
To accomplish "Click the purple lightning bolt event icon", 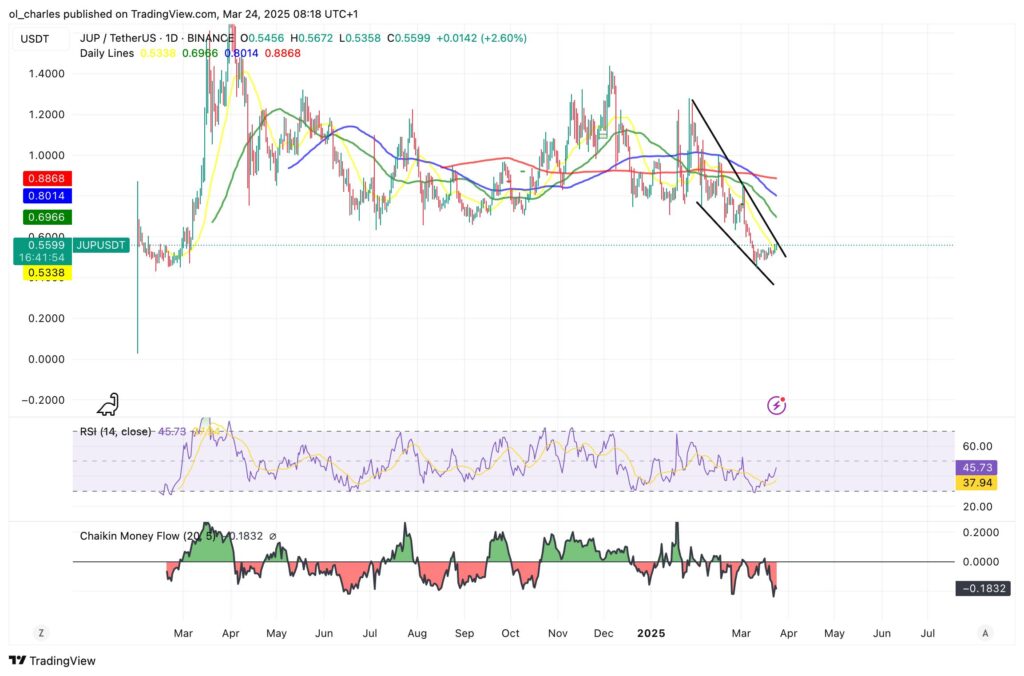I will click(x=776, y=405).
